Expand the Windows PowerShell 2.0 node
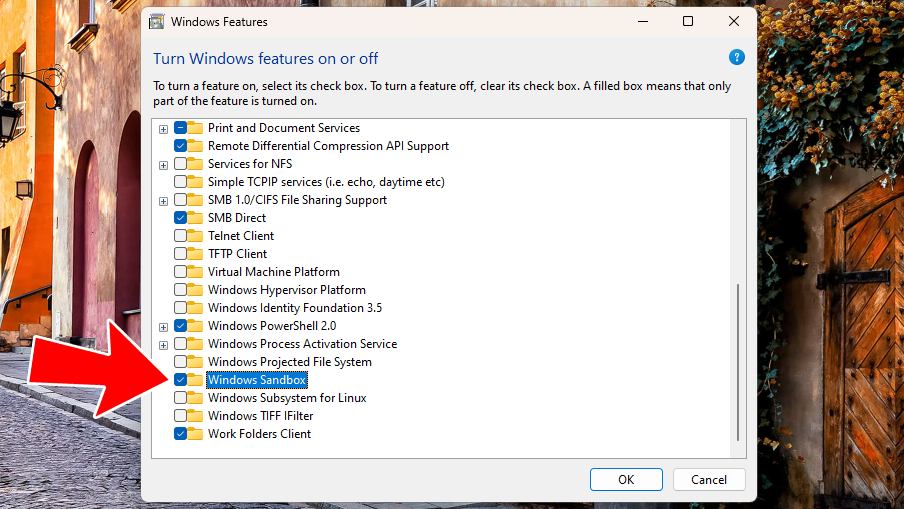904x509 pixels. [164, 327]
